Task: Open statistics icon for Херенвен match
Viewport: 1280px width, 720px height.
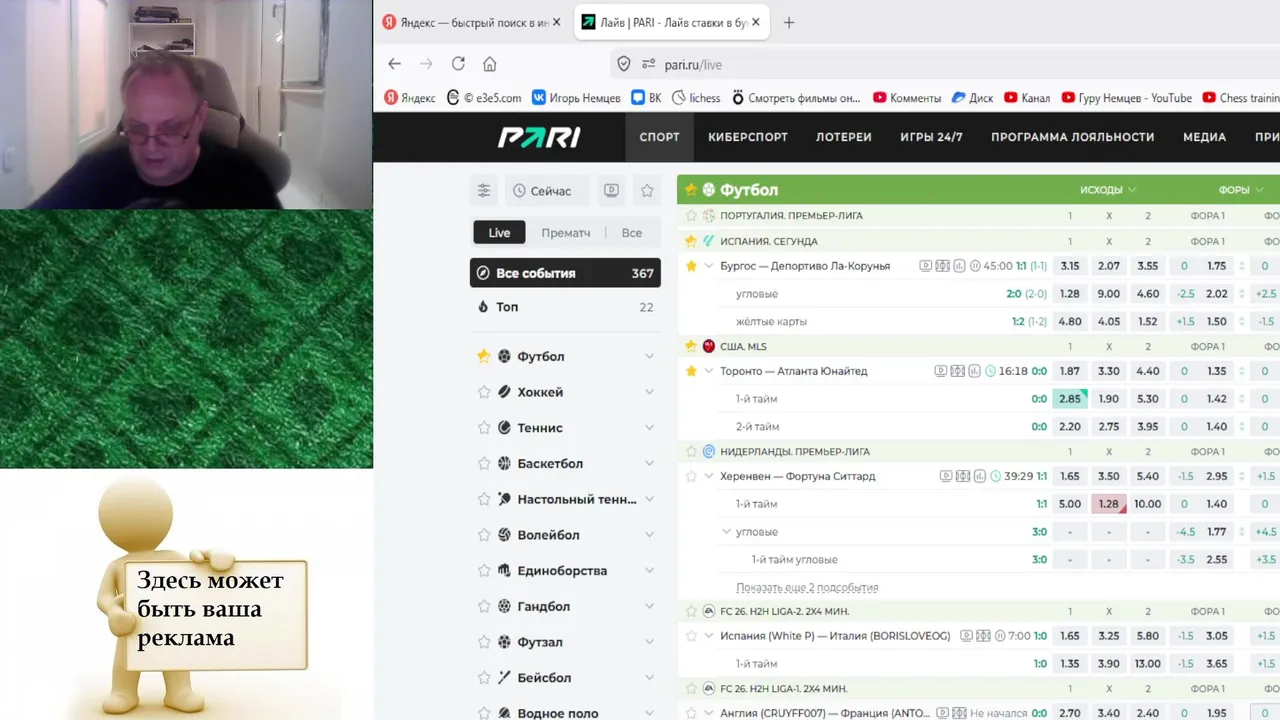Action: [980, 476]
